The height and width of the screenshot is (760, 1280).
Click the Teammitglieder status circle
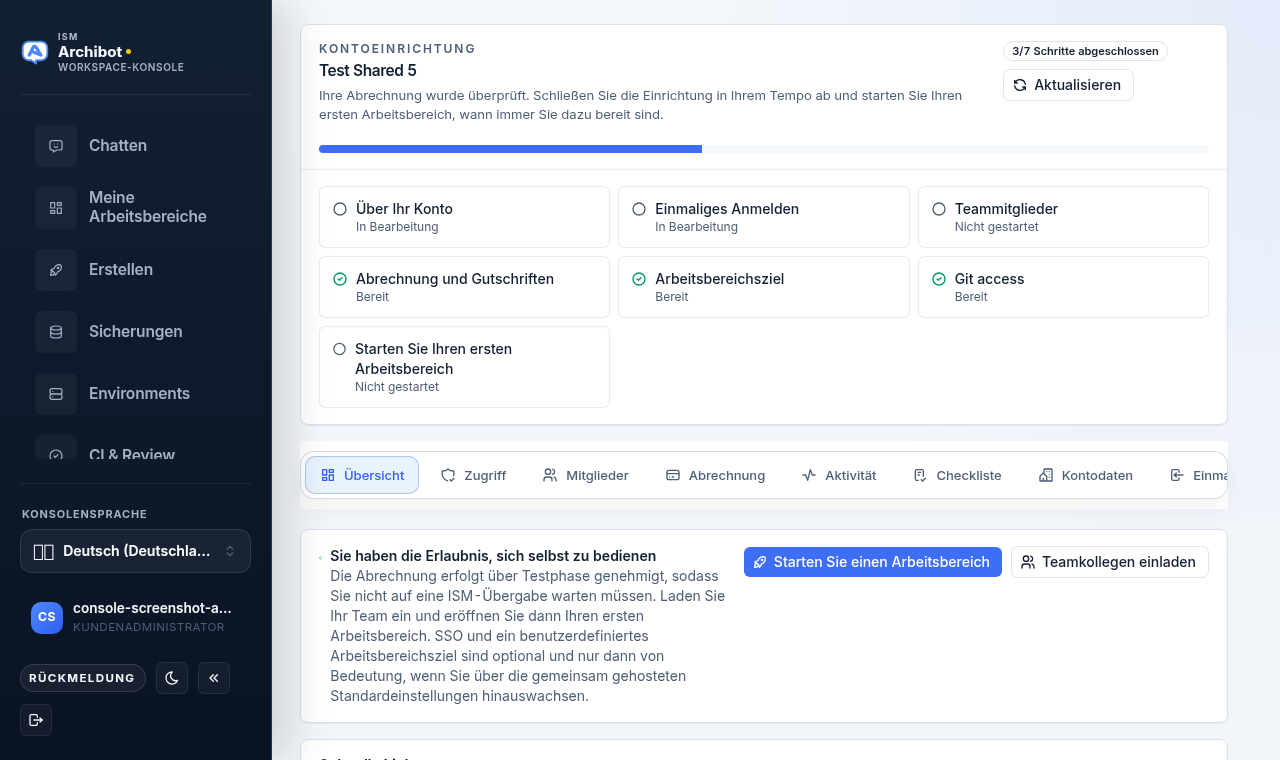pyautogui.click(x=939, y=209)
